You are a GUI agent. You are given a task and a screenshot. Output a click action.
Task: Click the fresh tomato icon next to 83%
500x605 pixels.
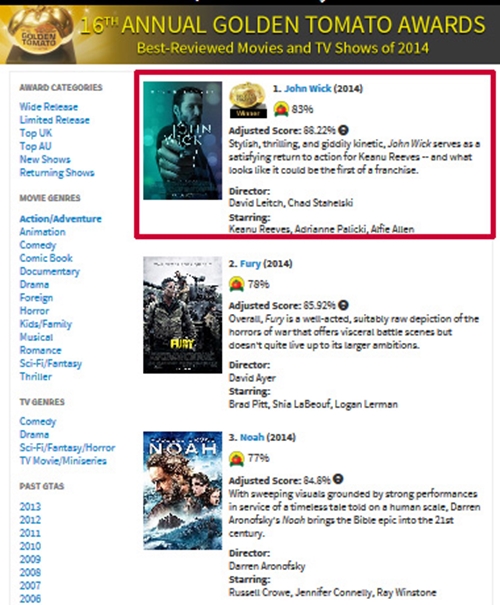pos(281,109)
